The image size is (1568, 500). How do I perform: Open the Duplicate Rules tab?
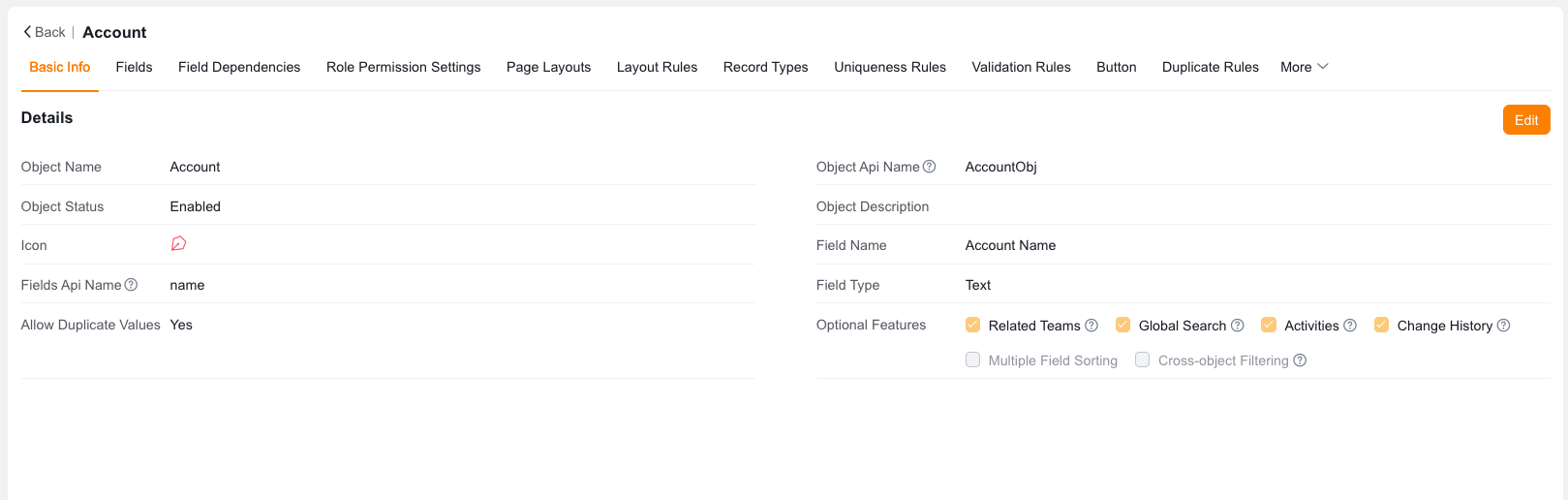pos(1211,67)
